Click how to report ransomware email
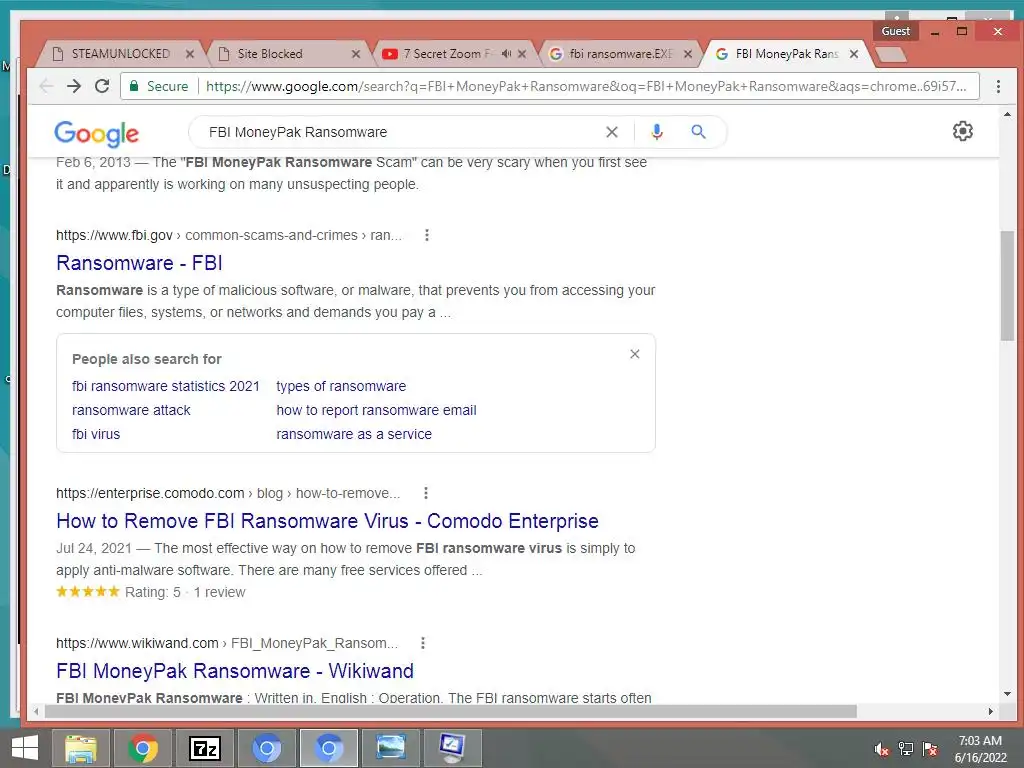The image size is (1024, 768). [376, 410]
